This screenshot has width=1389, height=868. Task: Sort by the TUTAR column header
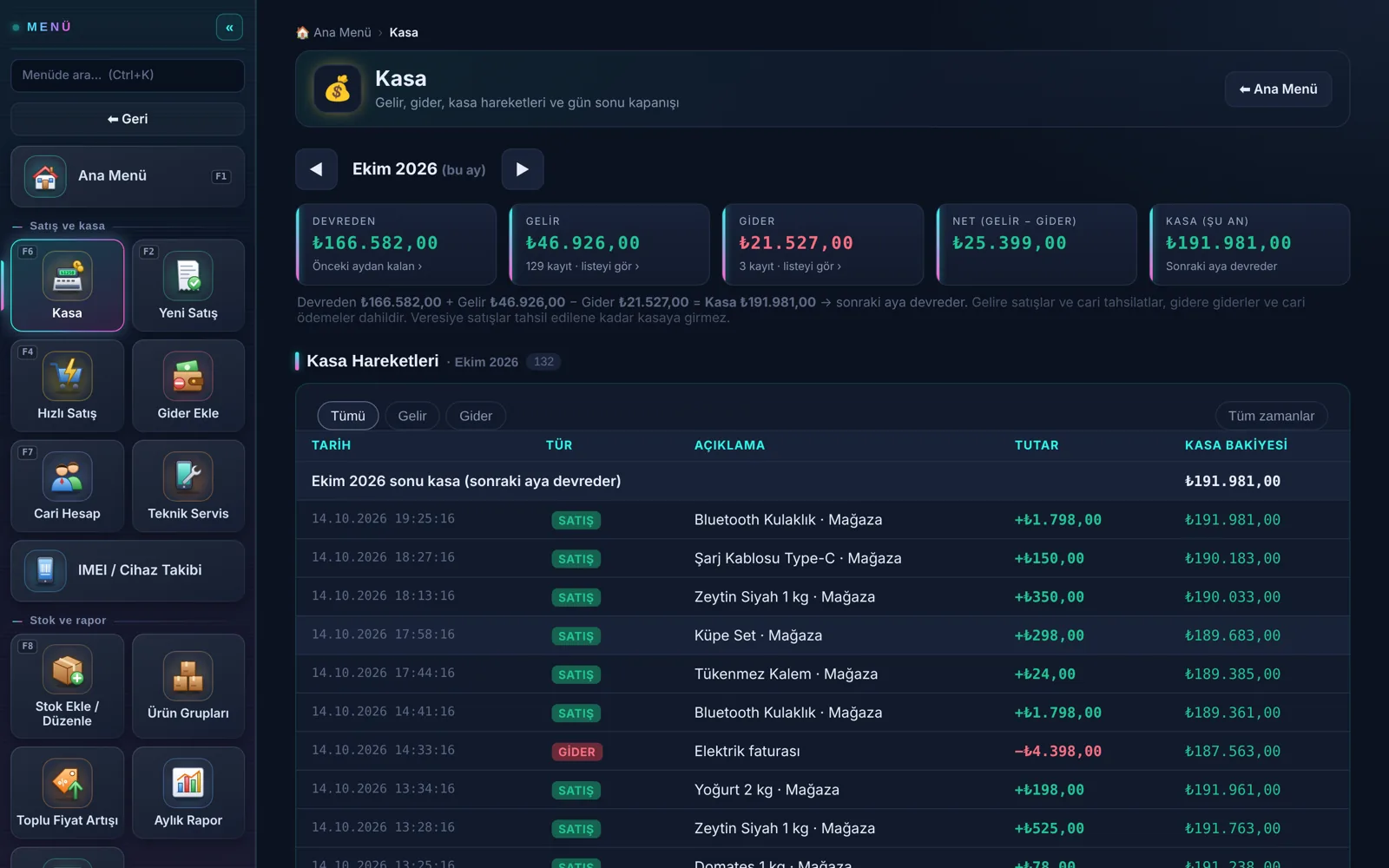[1037, 445]
